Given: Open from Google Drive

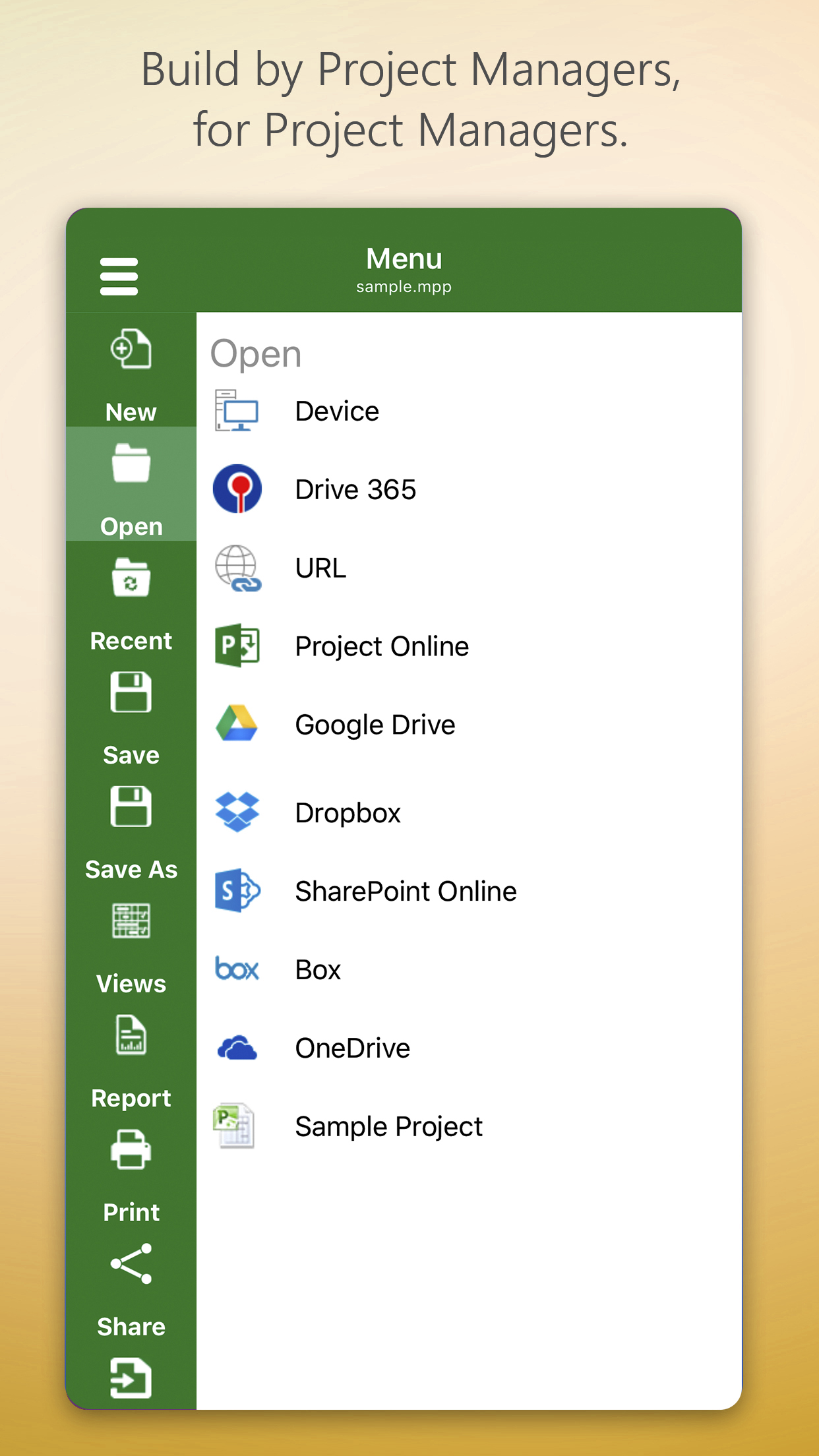Looking at the screenshot, I should (375, 725).
